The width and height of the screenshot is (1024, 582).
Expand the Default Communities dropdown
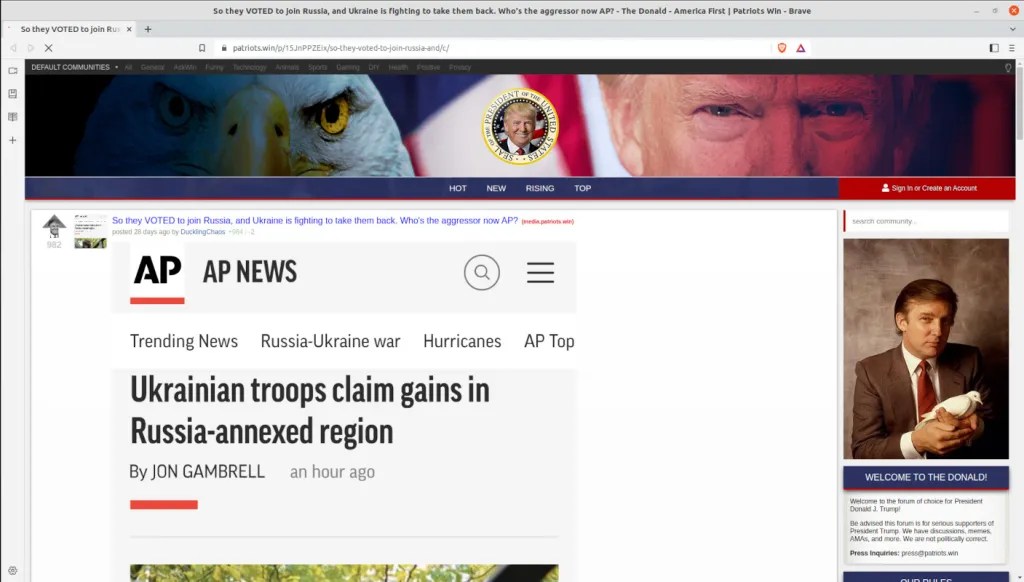pos(74,67)
